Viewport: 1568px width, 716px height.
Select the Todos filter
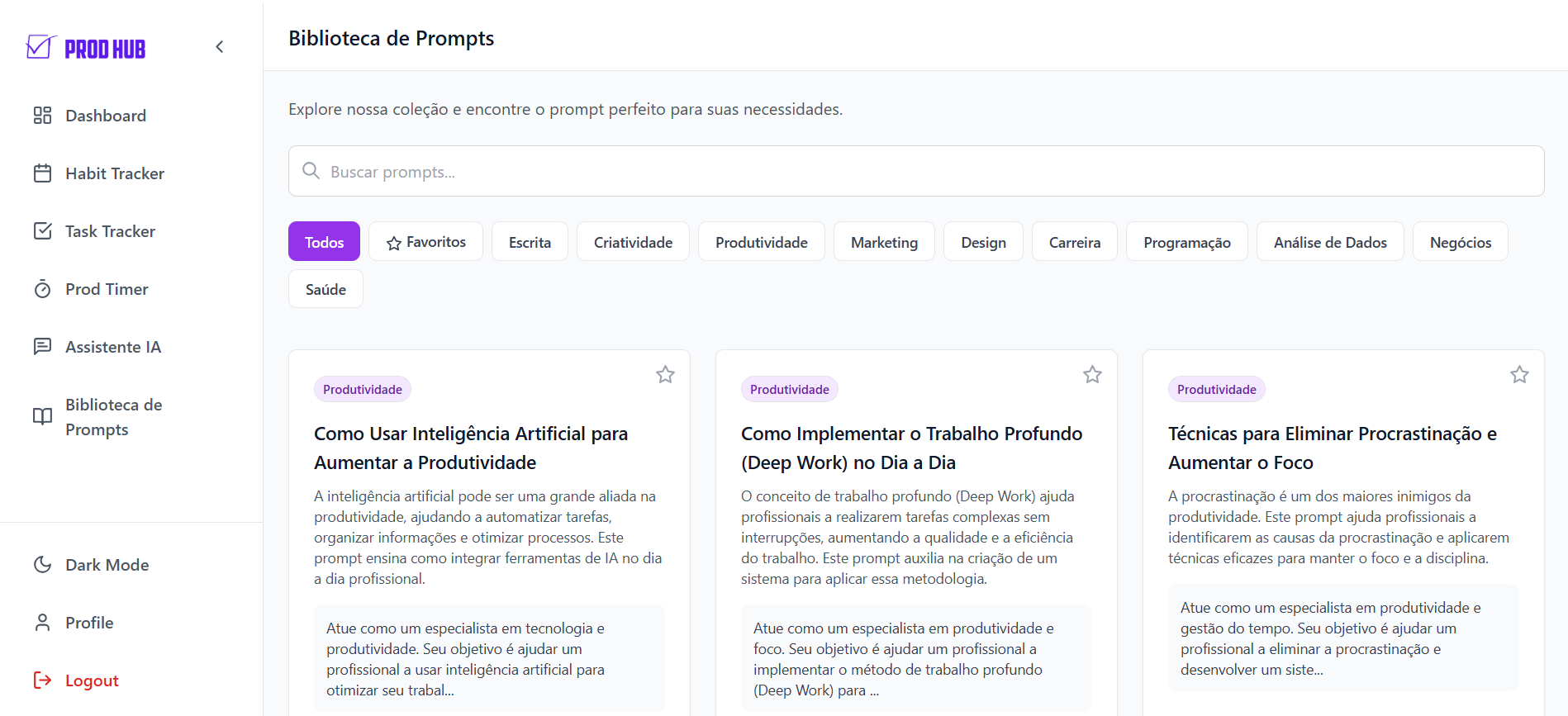[324, 241]
